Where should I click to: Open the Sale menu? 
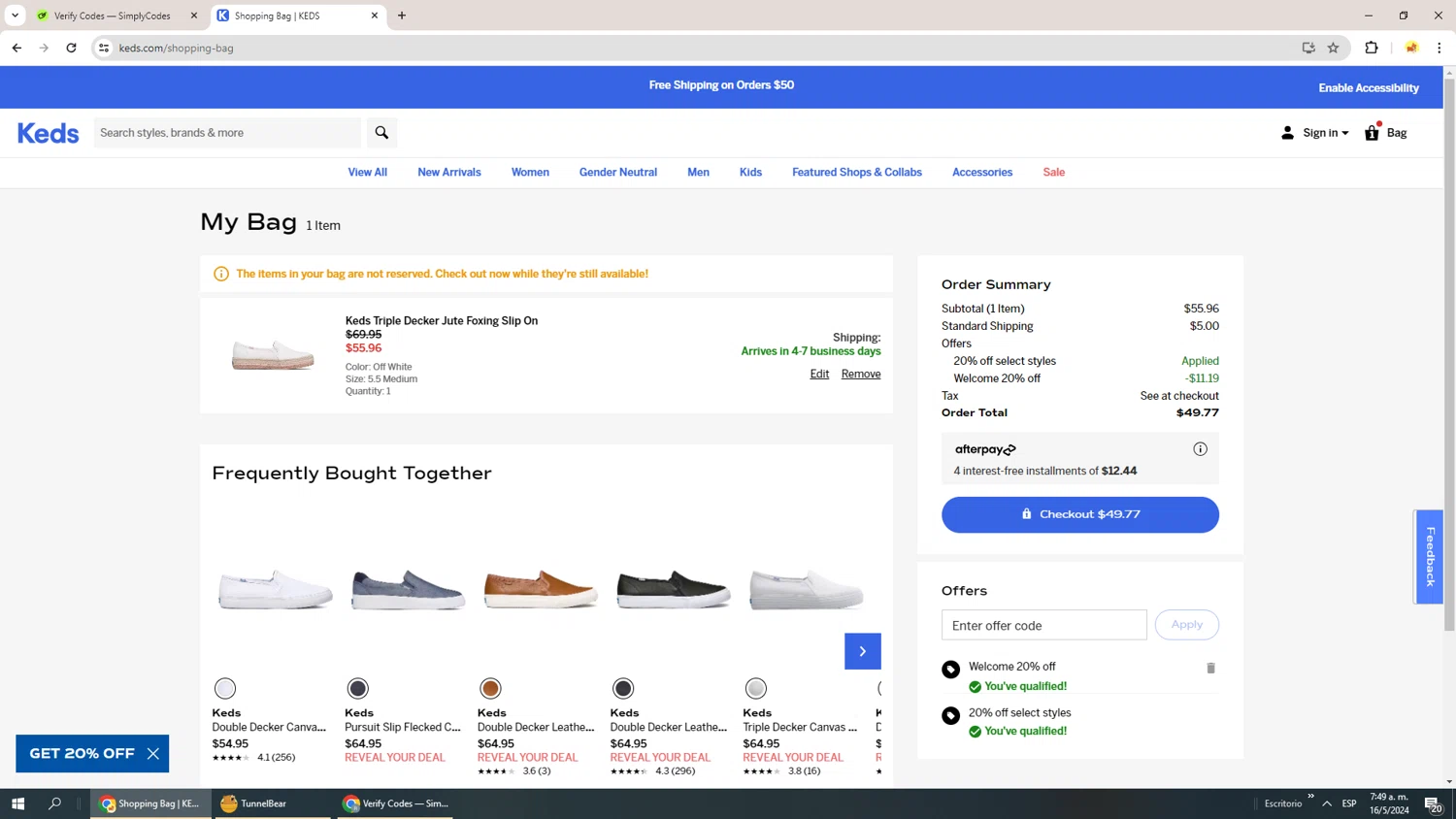pos(1054,172)
